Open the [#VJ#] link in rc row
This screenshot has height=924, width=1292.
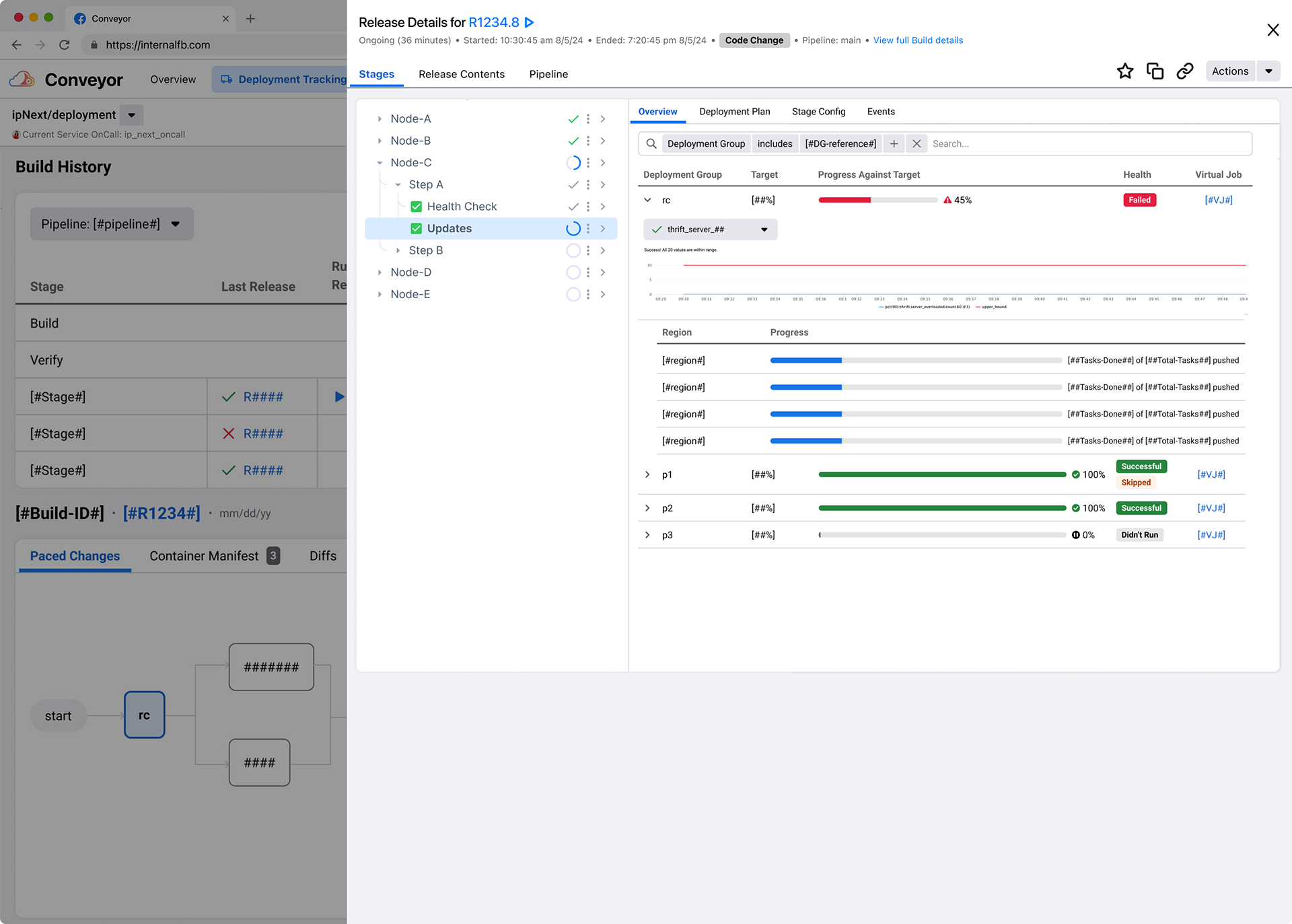(x=1219, y=200)
